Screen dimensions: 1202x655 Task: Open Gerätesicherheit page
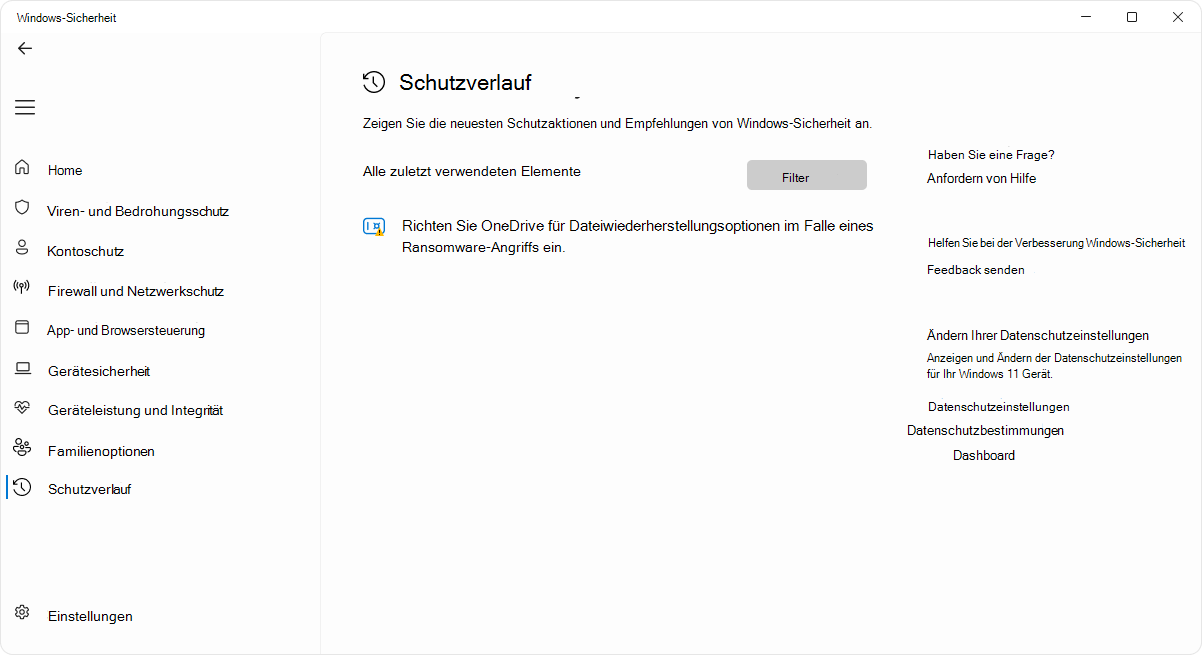[99, 371]
